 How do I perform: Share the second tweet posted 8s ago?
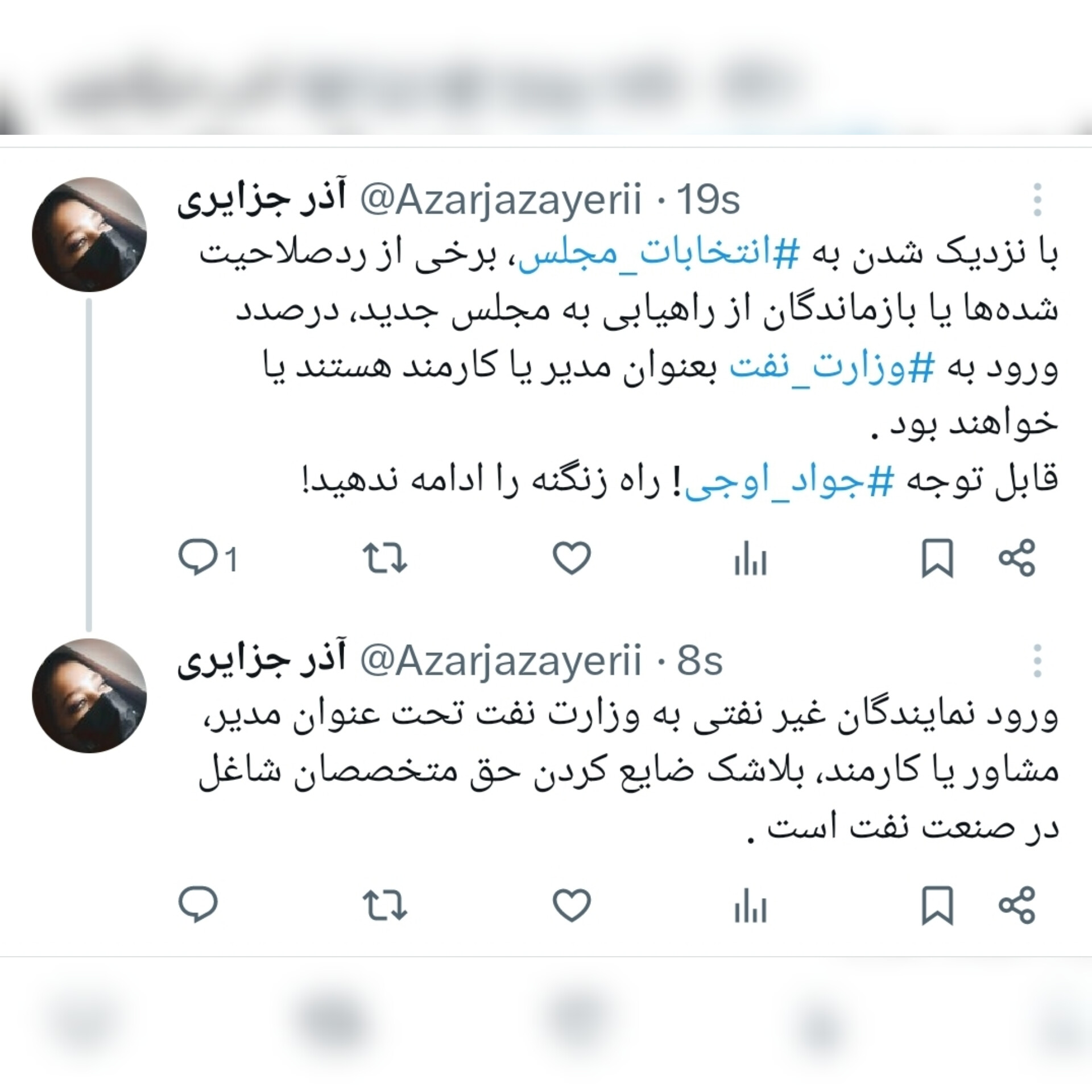click(1017, 905)
